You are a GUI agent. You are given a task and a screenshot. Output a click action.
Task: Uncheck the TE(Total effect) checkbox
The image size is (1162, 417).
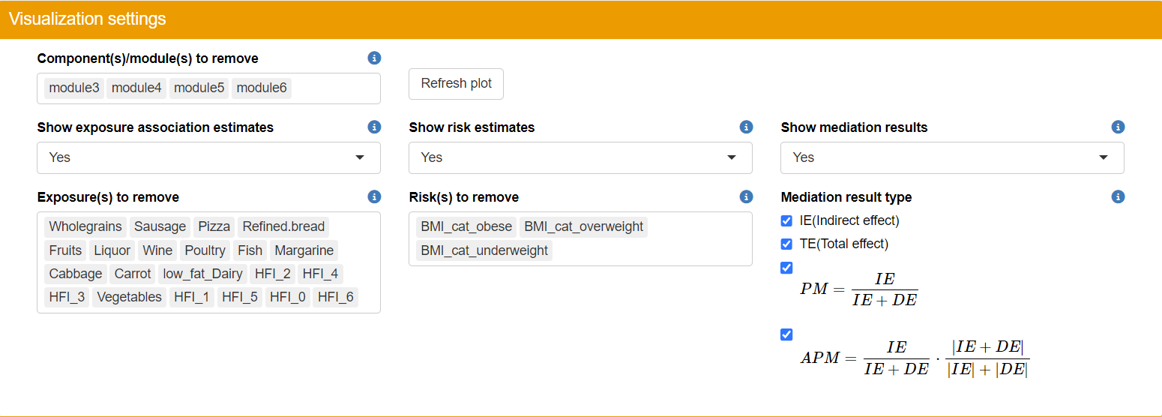point(787,244)
